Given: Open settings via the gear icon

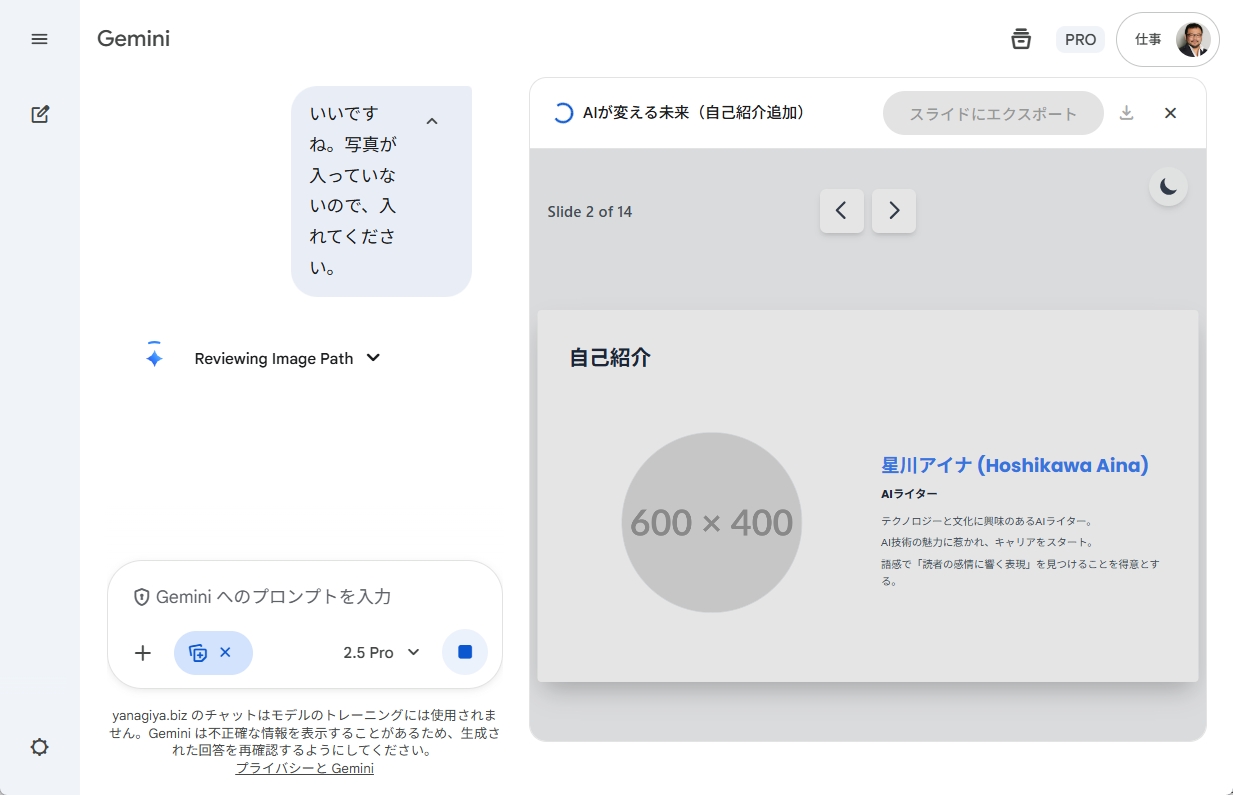Looking at the screenshot, I should tap(40, 747).
